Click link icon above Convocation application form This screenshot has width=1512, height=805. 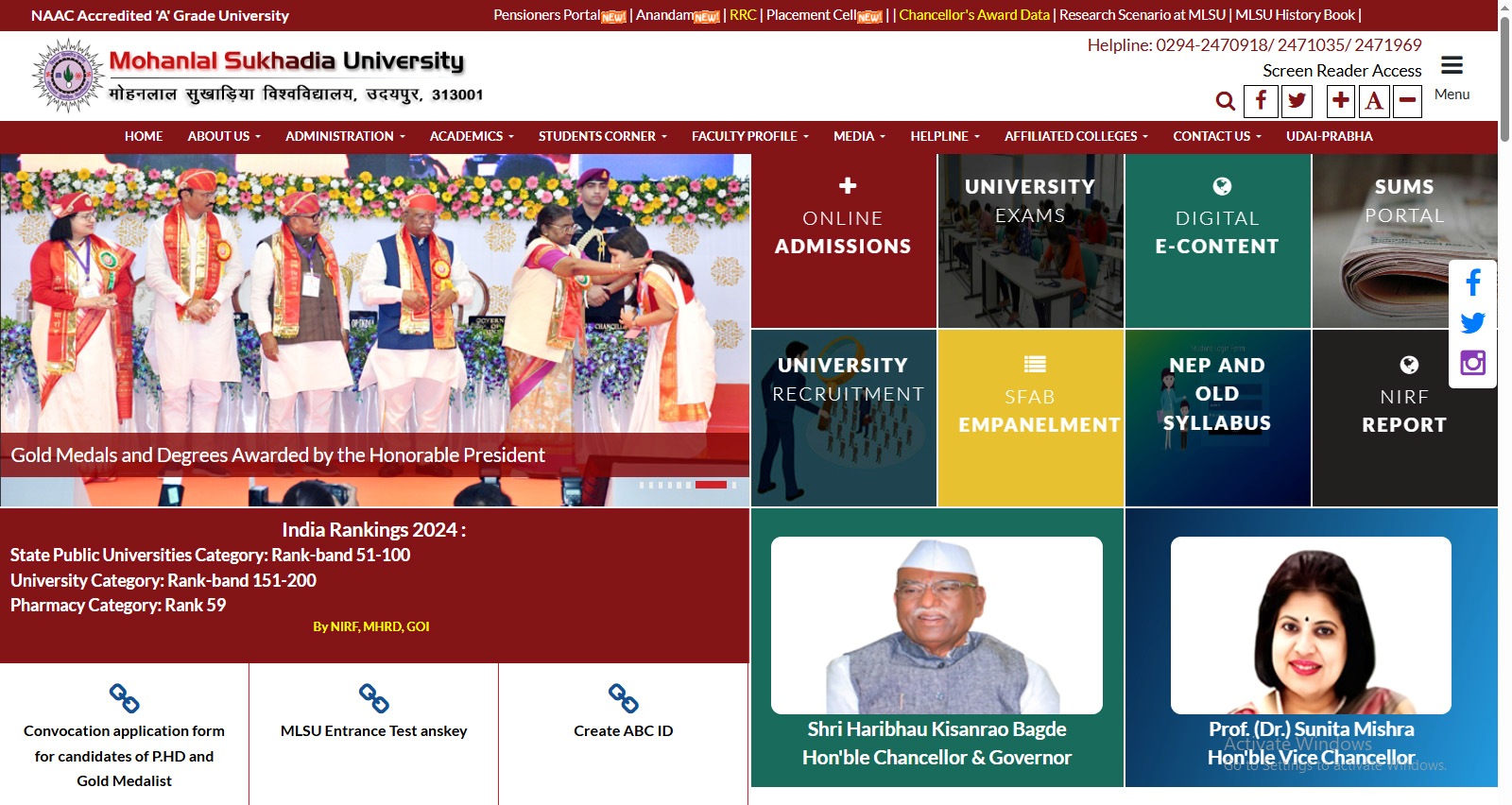coord(124,698)
